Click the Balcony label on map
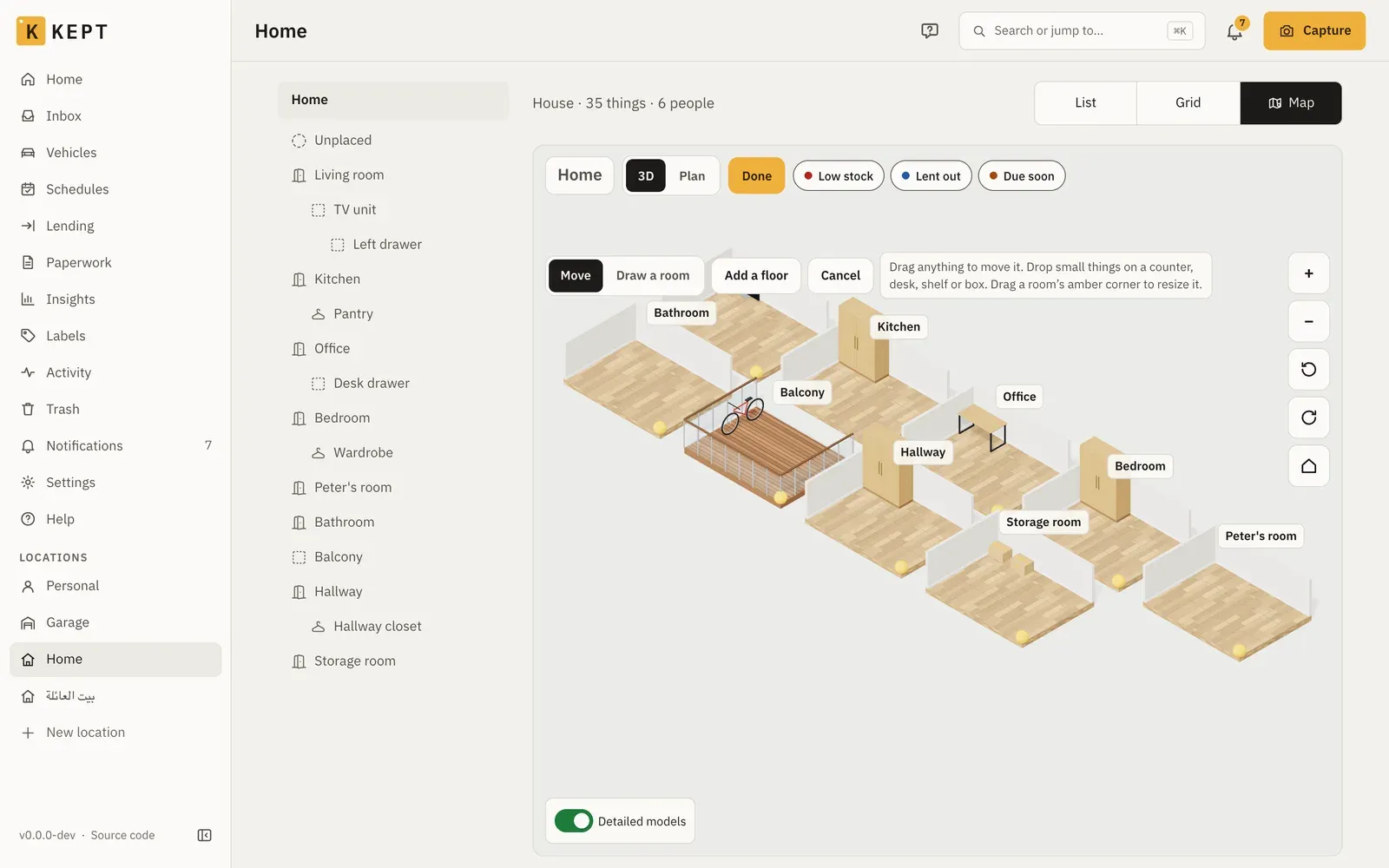This screenshot has width=1389, height=868. (x=802, y=392)
